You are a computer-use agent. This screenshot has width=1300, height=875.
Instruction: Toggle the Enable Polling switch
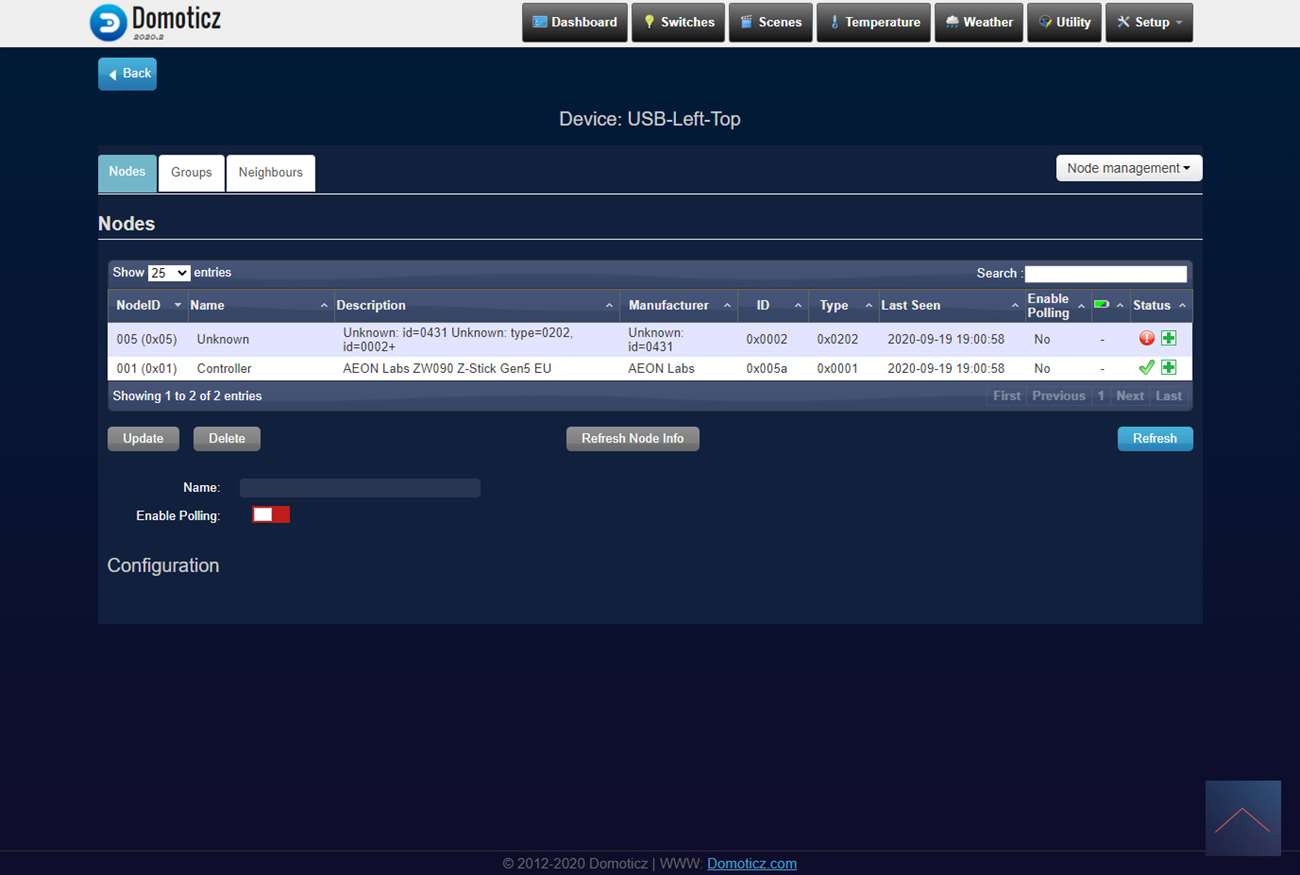(x=271, y=515)
